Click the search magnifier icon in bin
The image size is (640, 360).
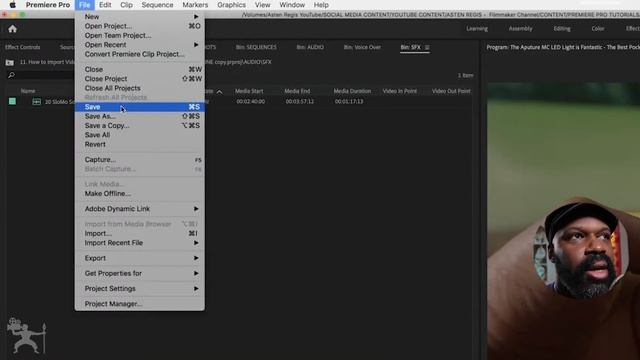pos(11,76)
